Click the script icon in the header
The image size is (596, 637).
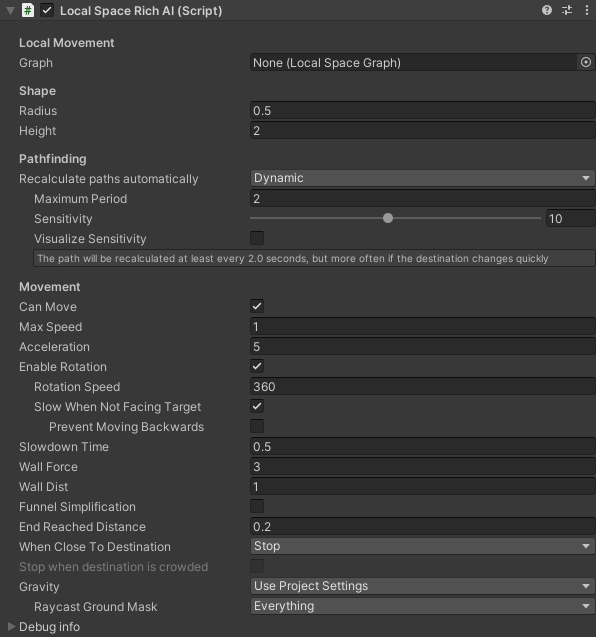(28, 10)
